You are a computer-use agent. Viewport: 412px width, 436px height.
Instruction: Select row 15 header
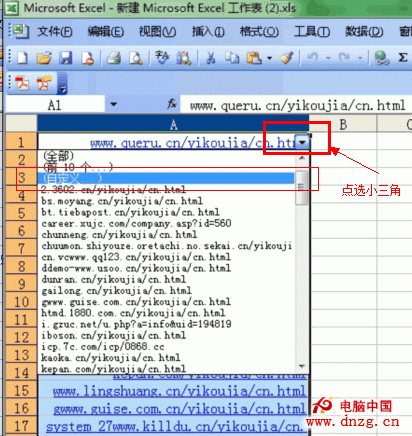(x=21, y=390)
